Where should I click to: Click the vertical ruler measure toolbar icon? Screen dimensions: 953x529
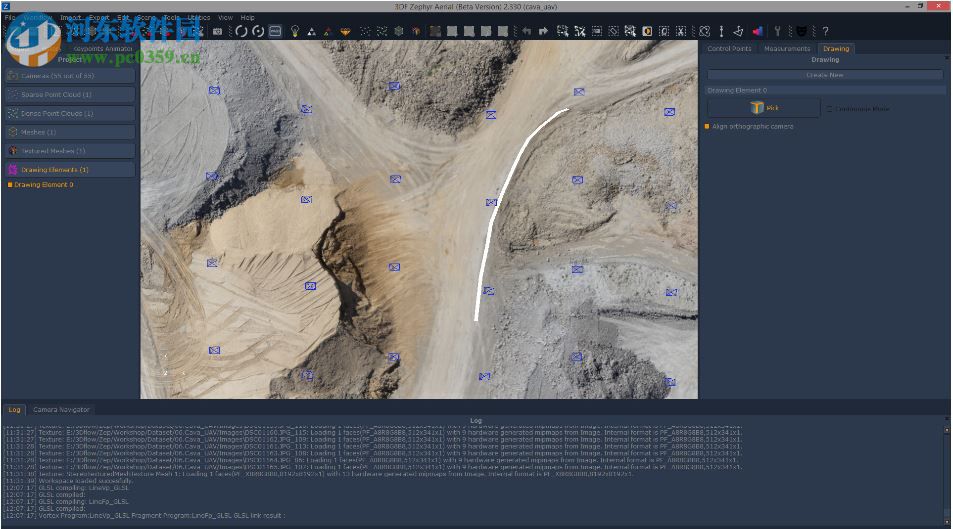pyautogui.click(x=721, y=31)
